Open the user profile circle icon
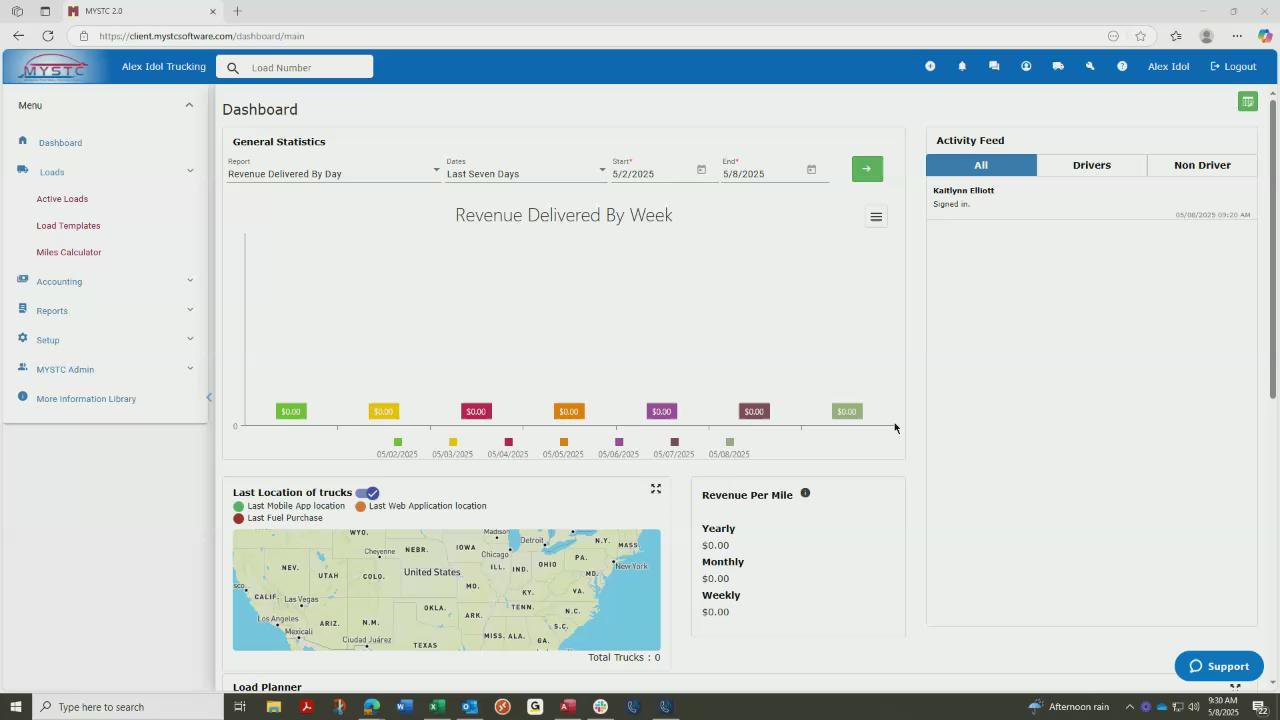Screen dimensions: 1280x720 pos(1026,66)
